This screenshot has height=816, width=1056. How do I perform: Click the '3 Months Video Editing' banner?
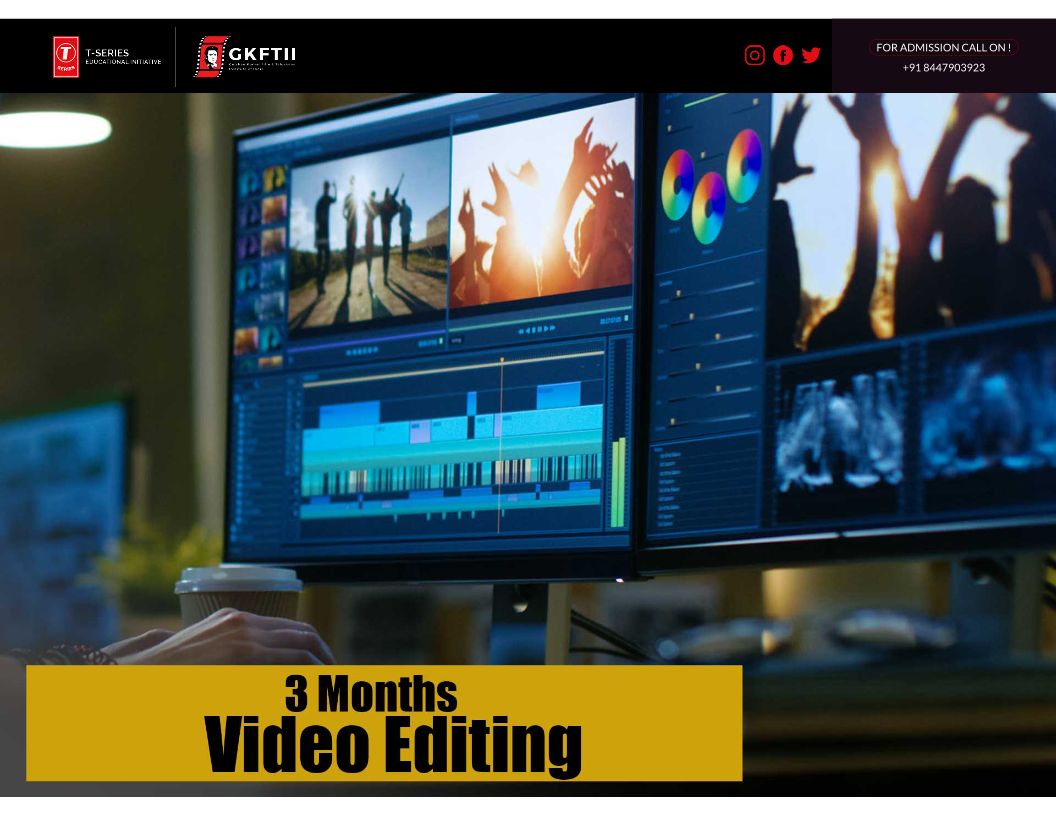tap(384, 722)
